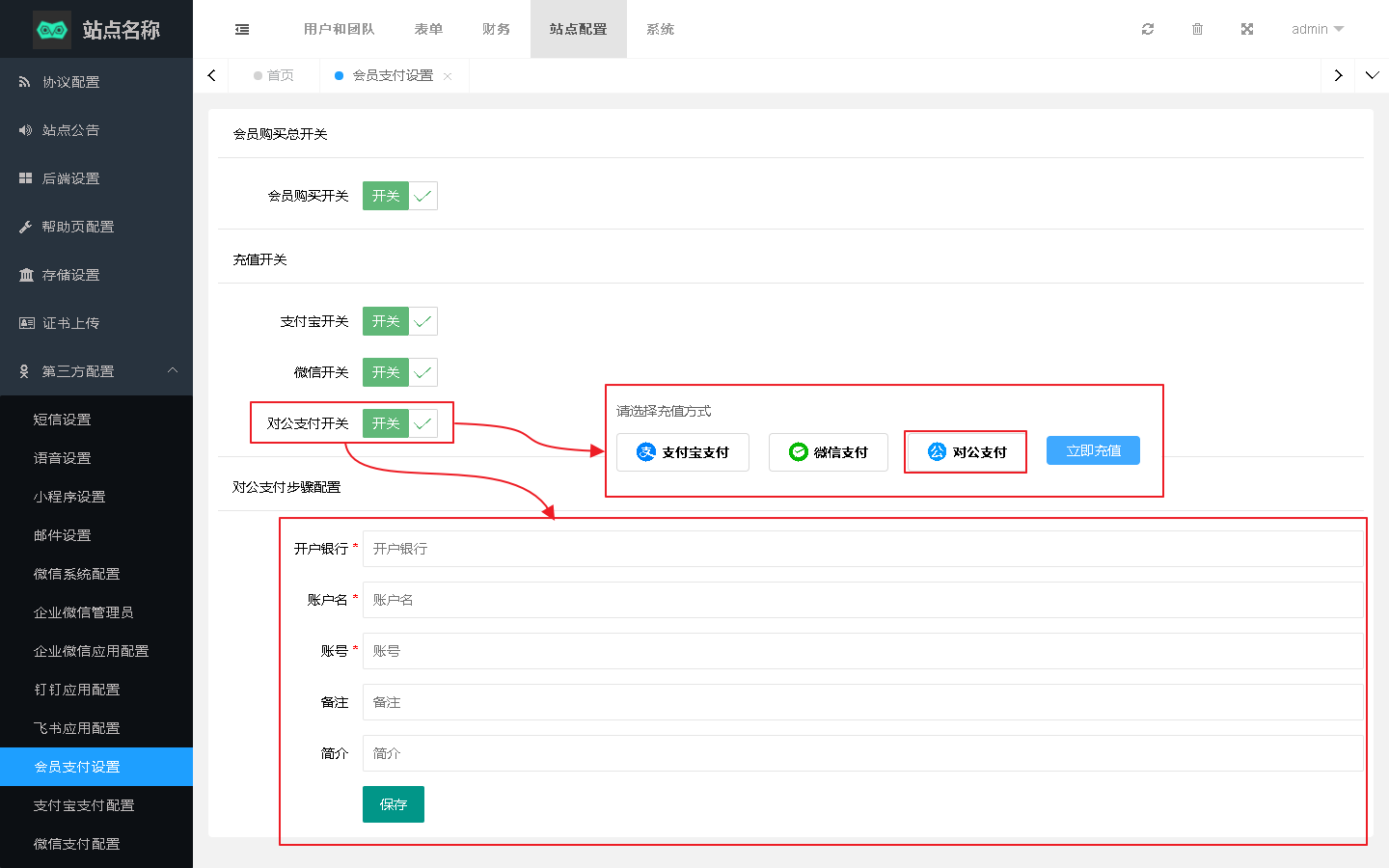Close the 会员支付设置 tab with x icon
Viewport: 1389px width, 868px height.
[448, 76]
